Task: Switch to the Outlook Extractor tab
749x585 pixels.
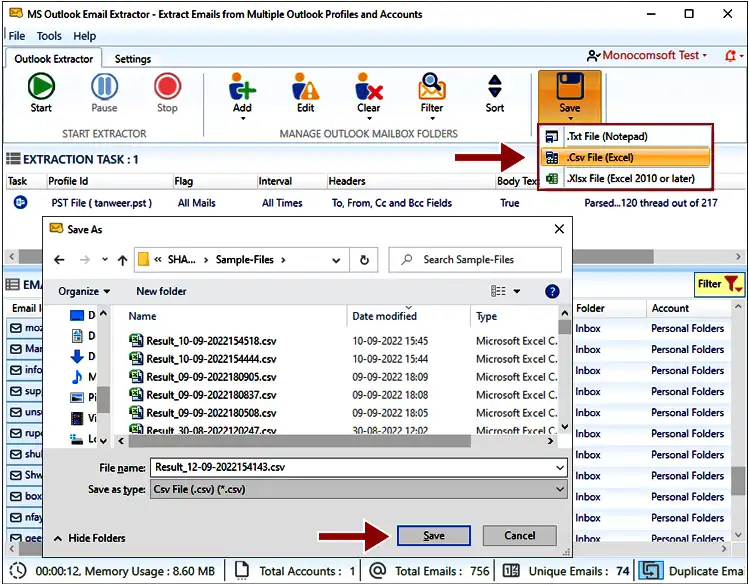Action: [54, 59]
